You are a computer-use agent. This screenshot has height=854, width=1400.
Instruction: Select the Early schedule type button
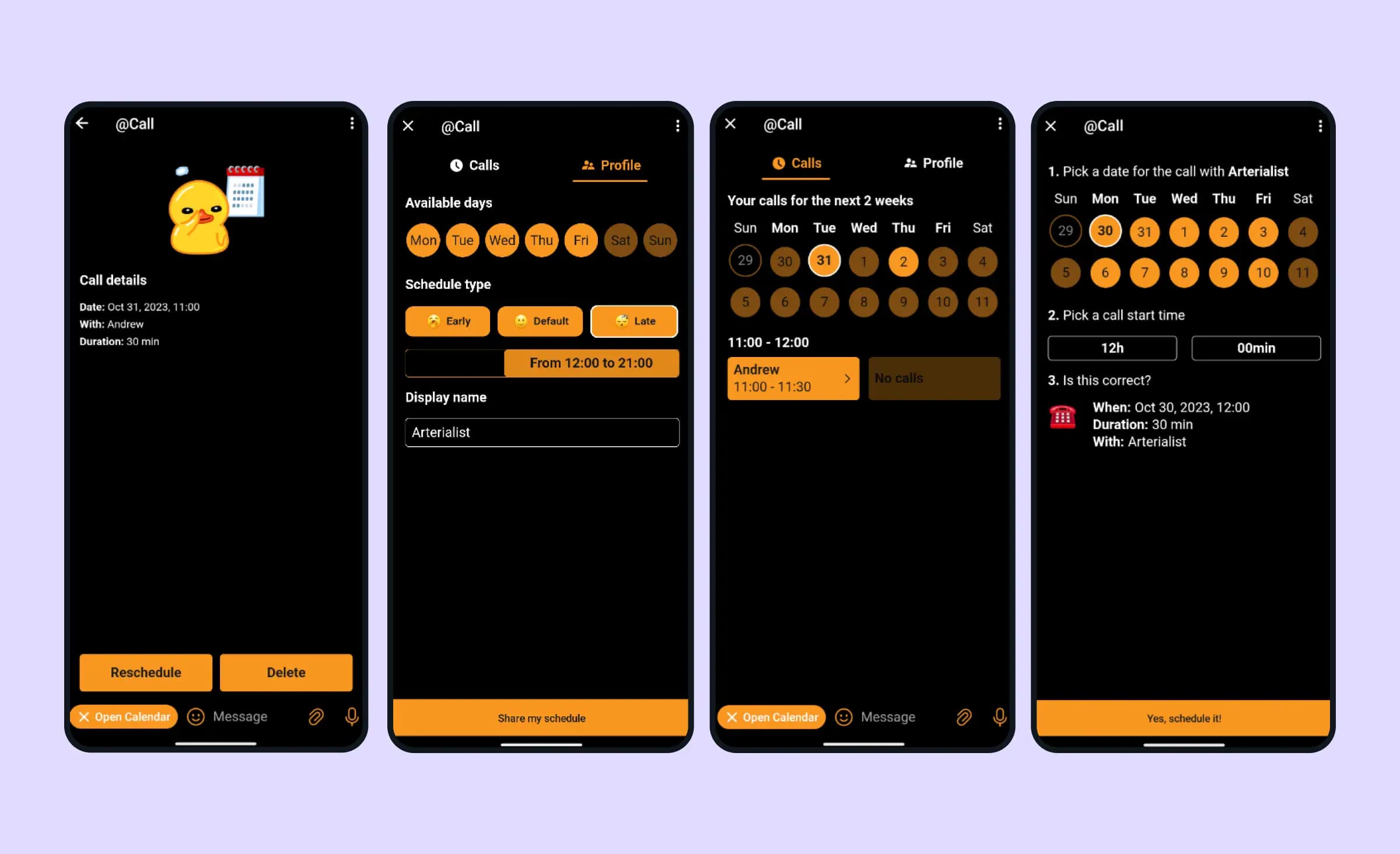(x=448, y=320)
